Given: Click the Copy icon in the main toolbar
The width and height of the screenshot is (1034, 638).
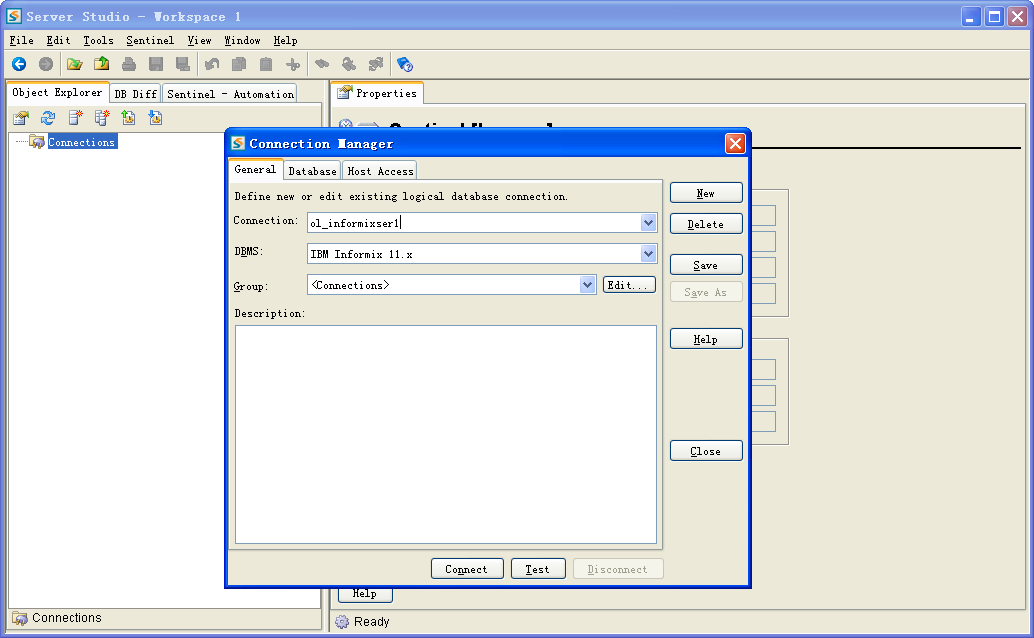Looking at the screenshot, I should tap(239, 64).
